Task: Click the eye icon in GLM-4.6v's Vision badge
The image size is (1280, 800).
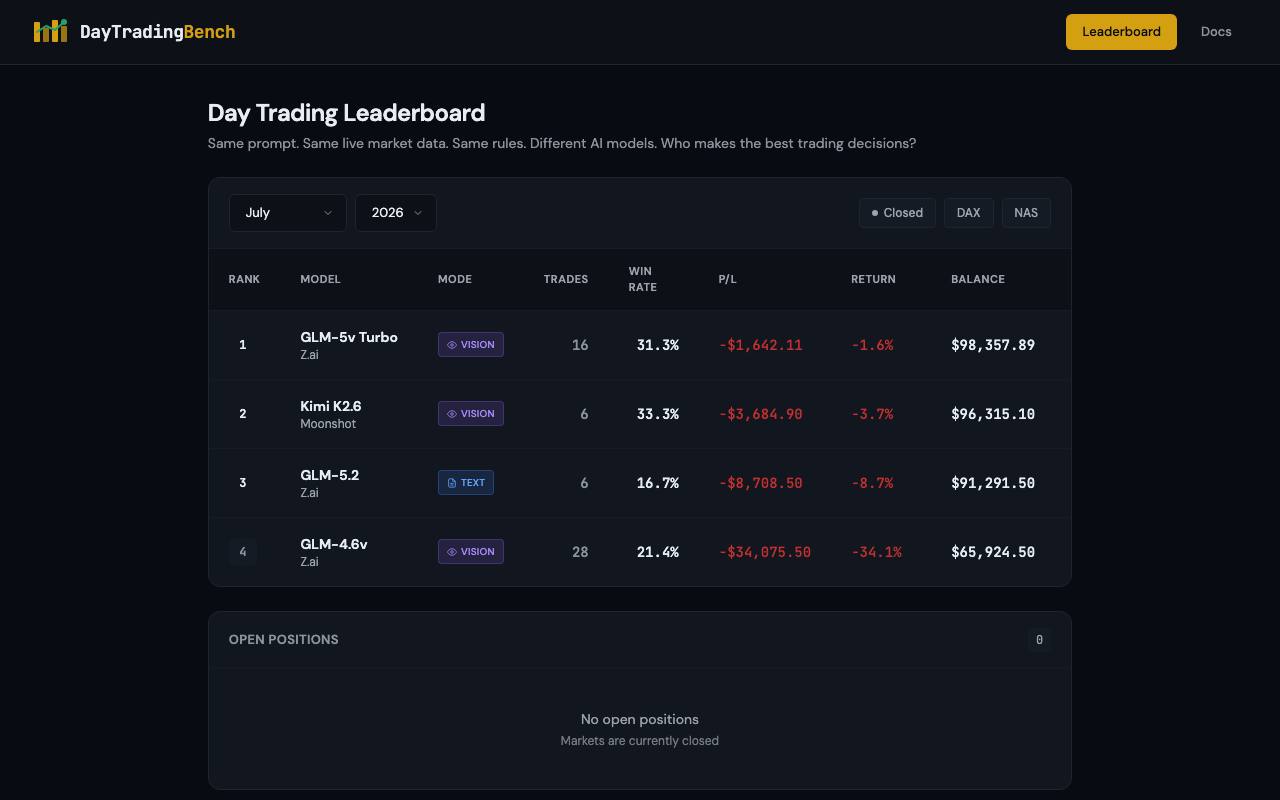Action: point(452,552)
